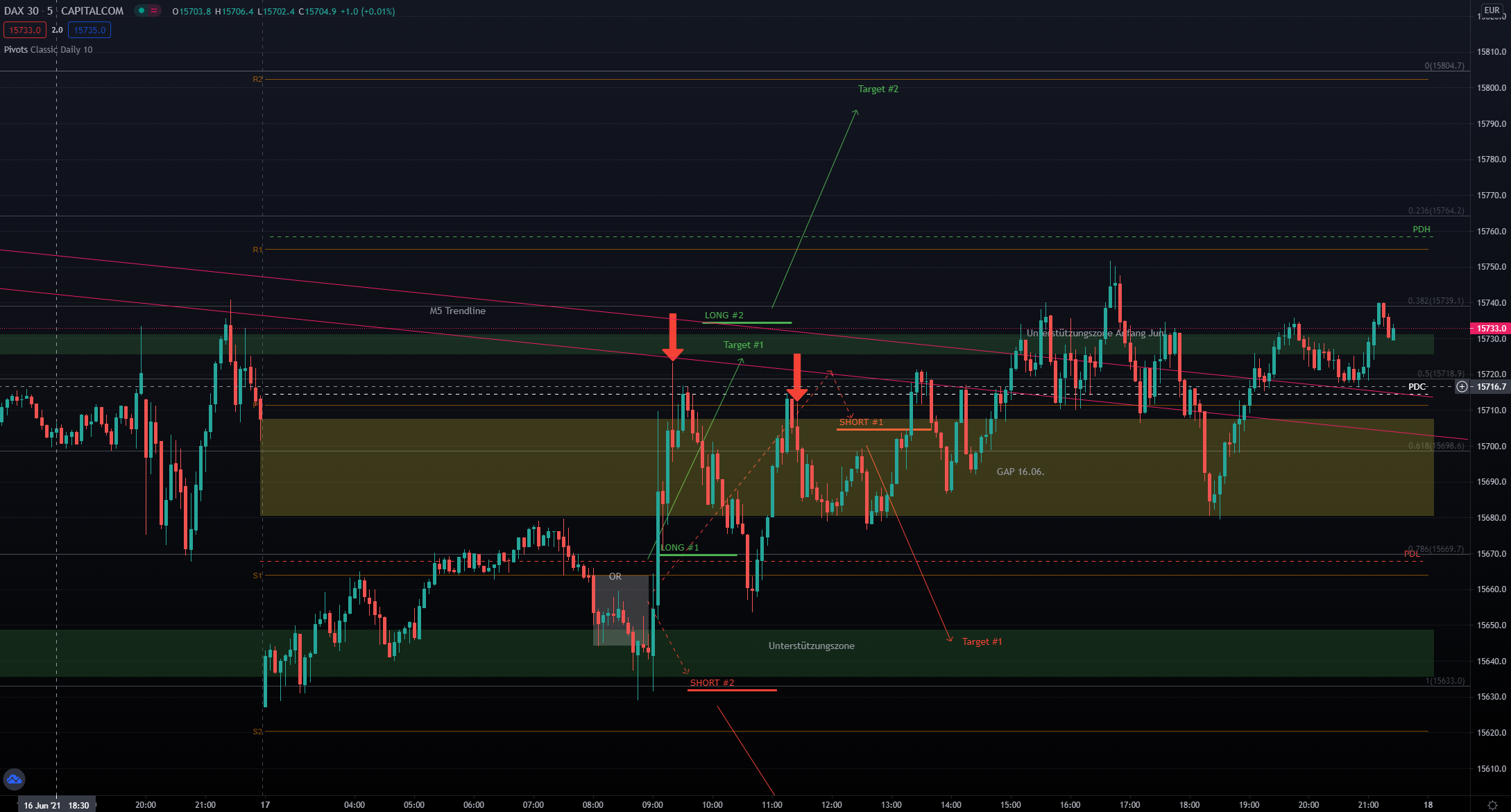Select the SHORT #1 text label
Screen dimensions: 1511x812
861,422
